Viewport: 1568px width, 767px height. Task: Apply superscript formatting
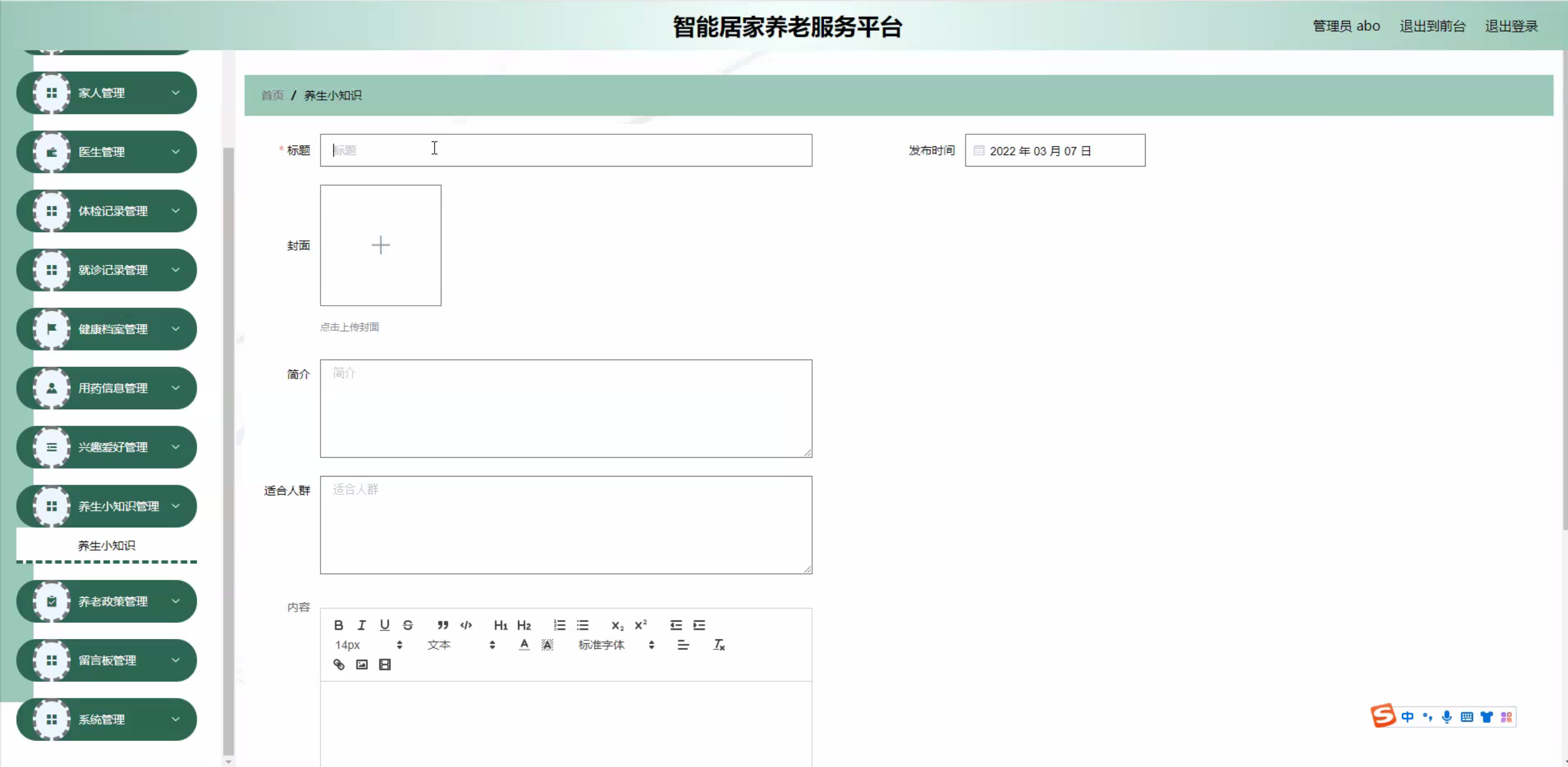pyautogui.click(x=641, y=625)
